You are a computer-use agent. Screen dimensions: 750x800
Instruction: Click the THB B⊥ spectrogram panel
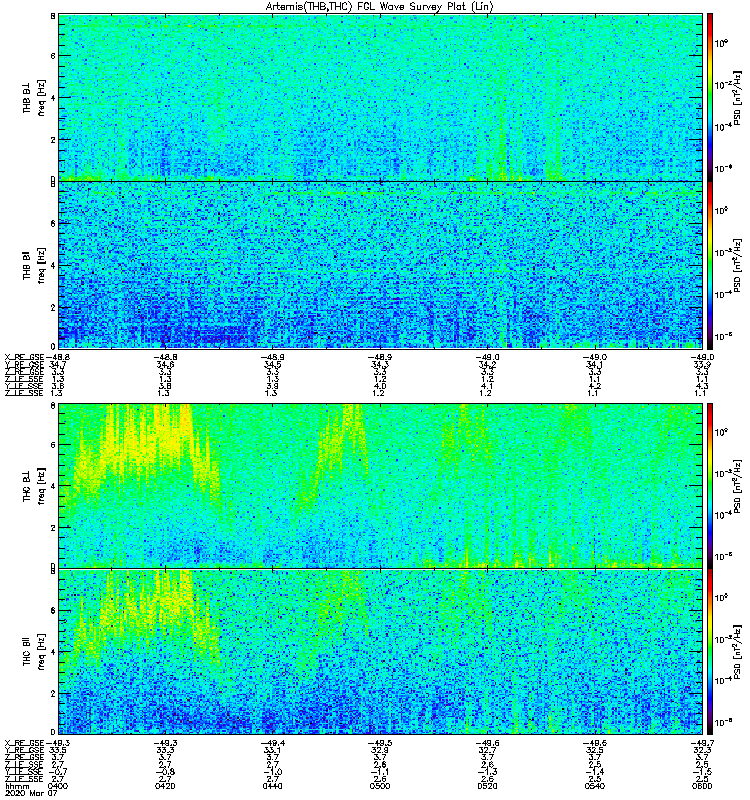[x=380, y=97]
